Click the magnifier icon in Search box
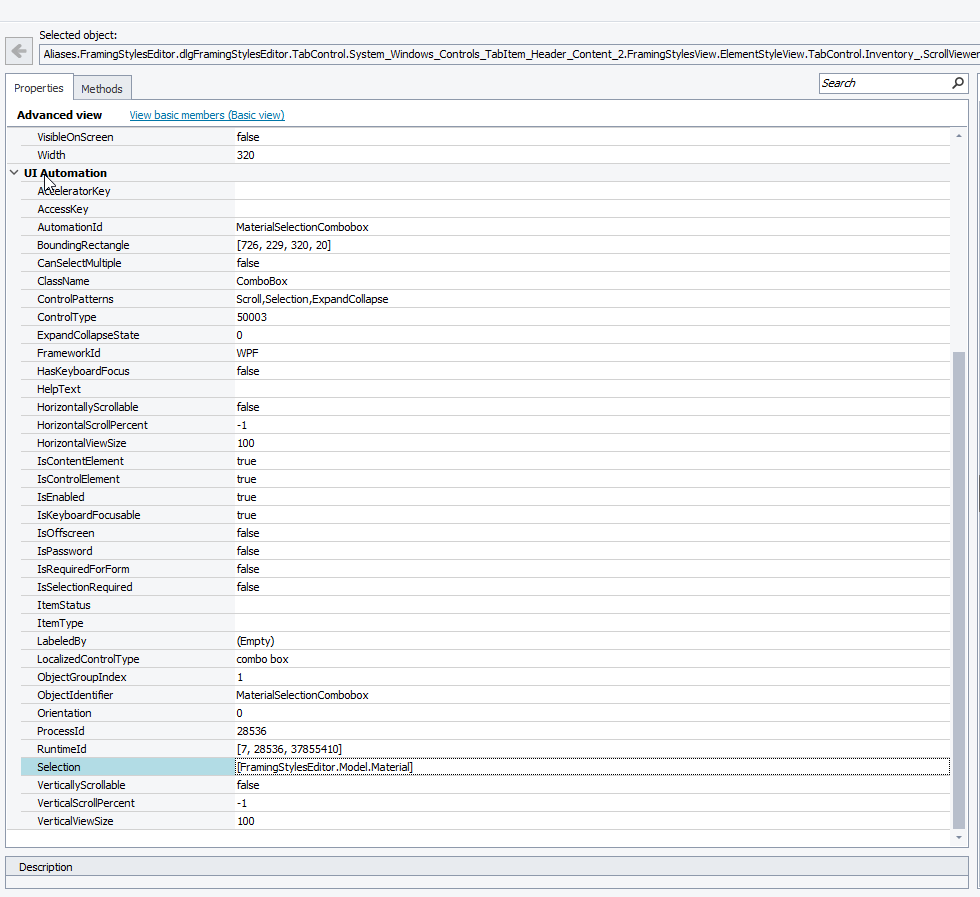 point(958,84)
